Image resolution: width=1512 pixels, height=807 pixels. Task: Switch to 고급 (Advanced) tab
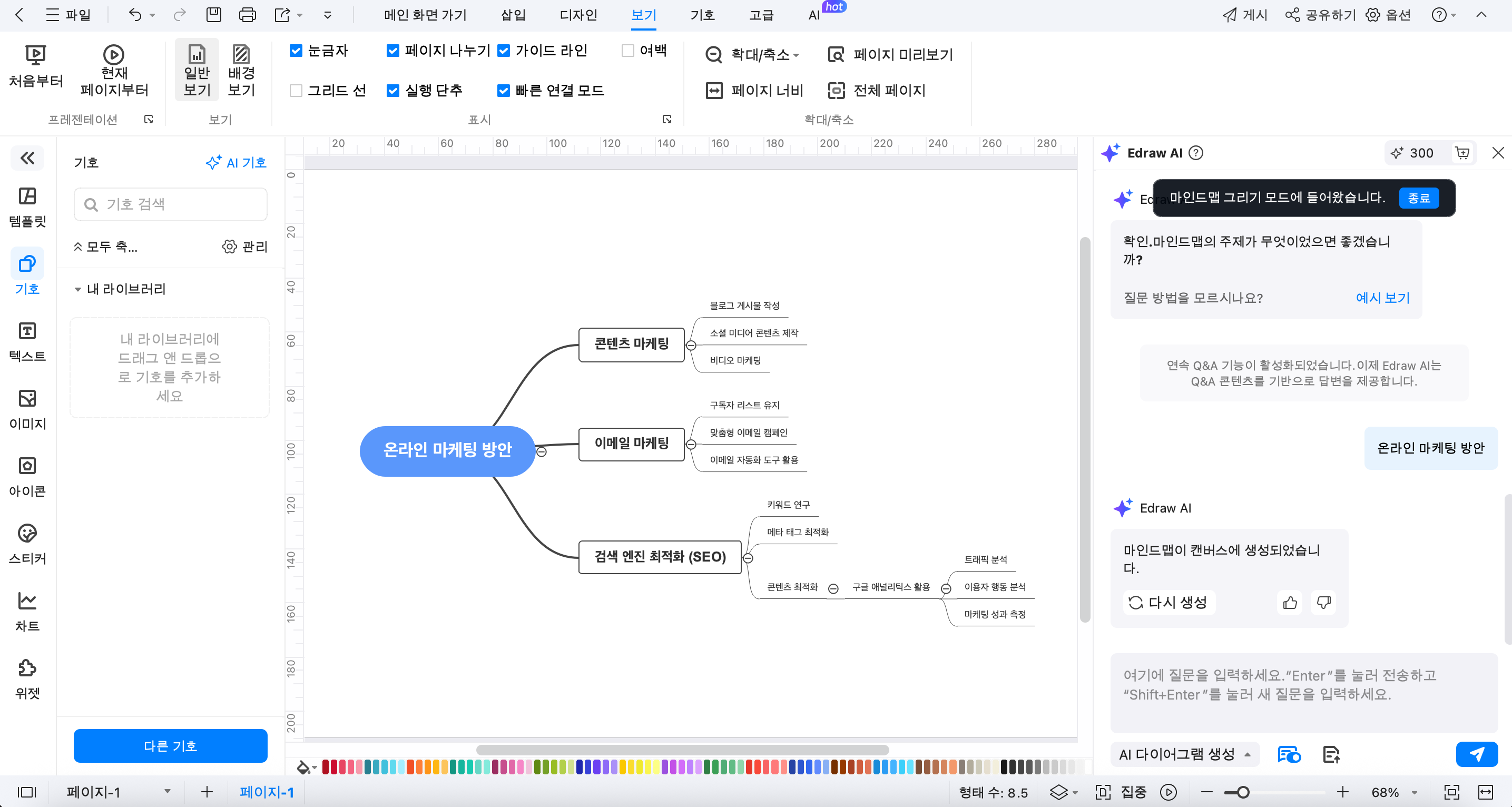tap(761, 15)
